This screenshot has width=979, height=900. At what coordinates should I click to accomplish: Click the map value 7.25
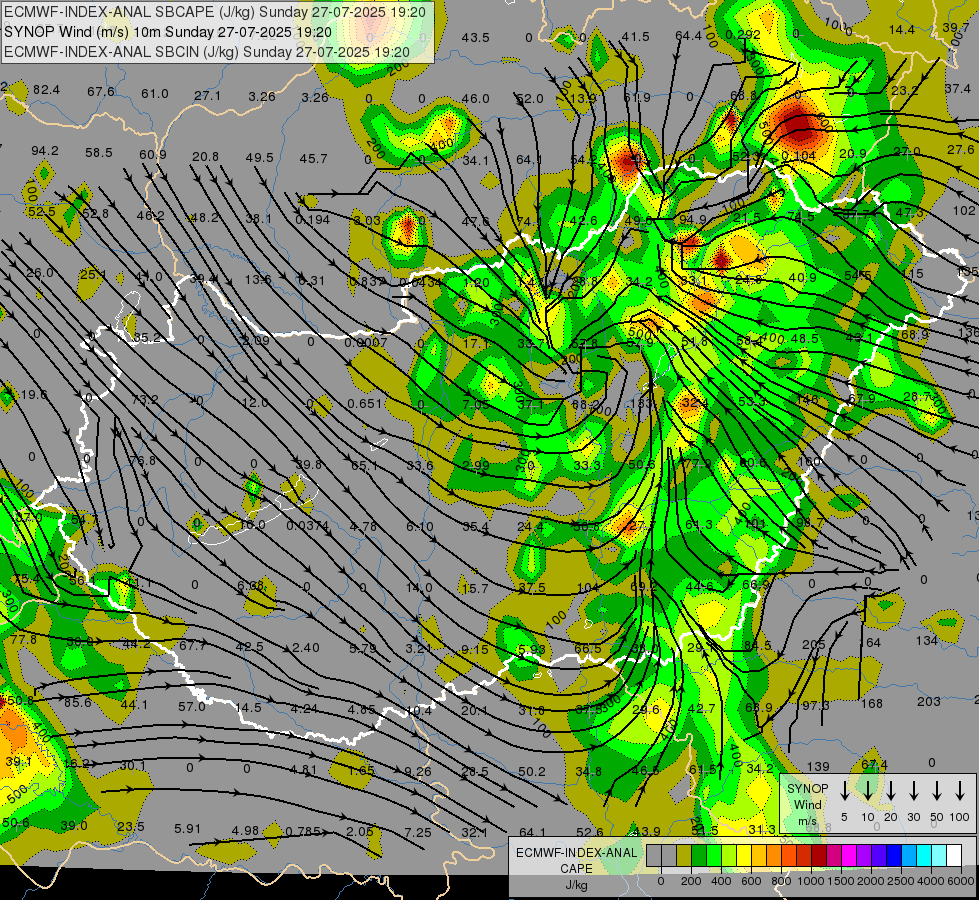click(x=418, y=832)
